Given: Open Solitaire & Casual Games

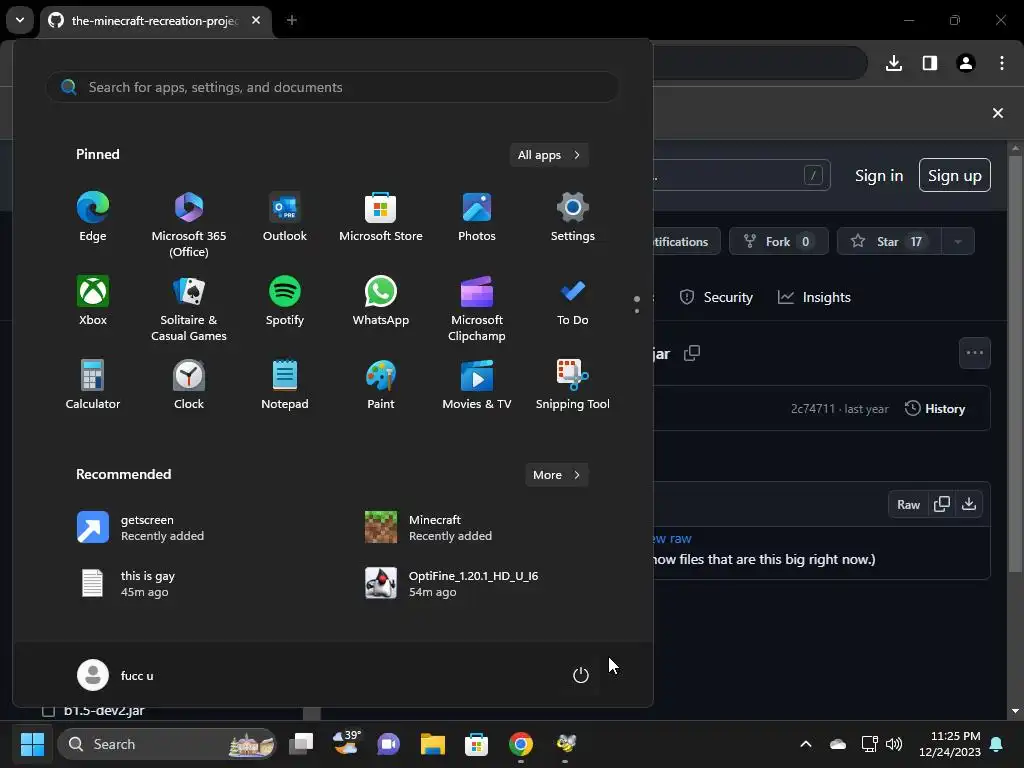Looking at the screenshot, I should pos(189,308).
